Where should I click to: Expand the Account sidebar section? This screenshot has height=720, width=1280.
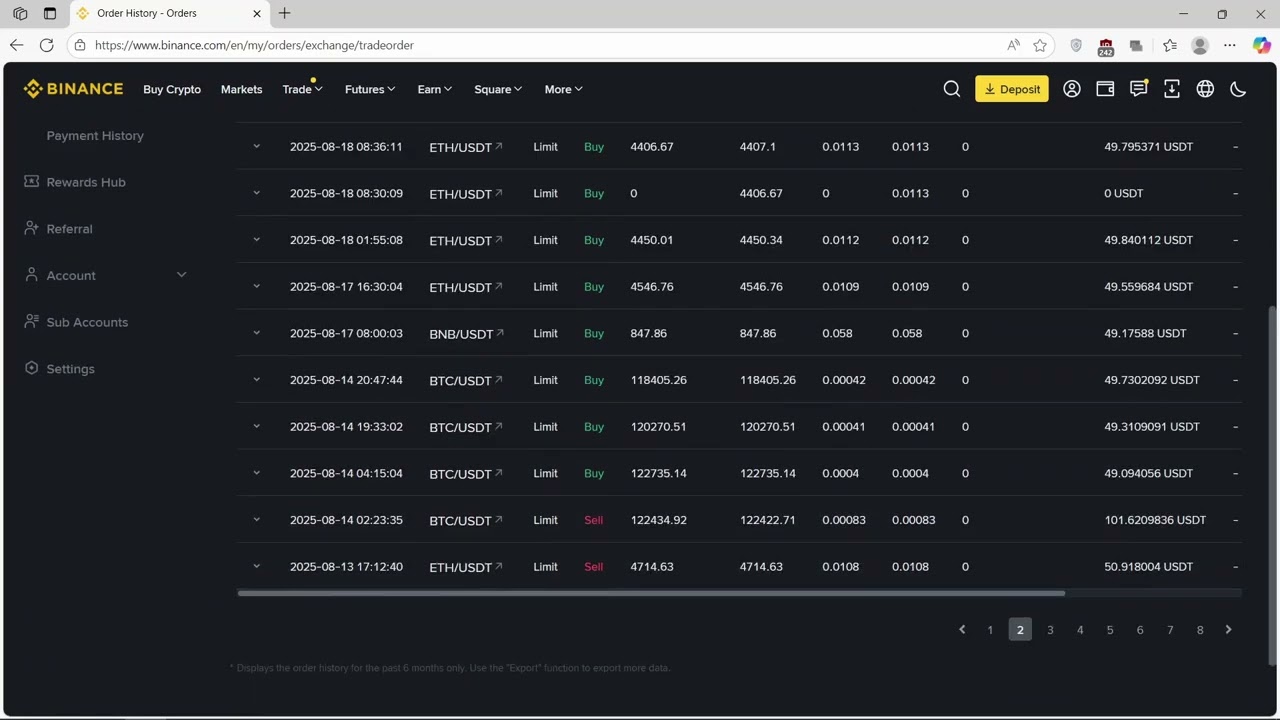(x=181, y=274)
